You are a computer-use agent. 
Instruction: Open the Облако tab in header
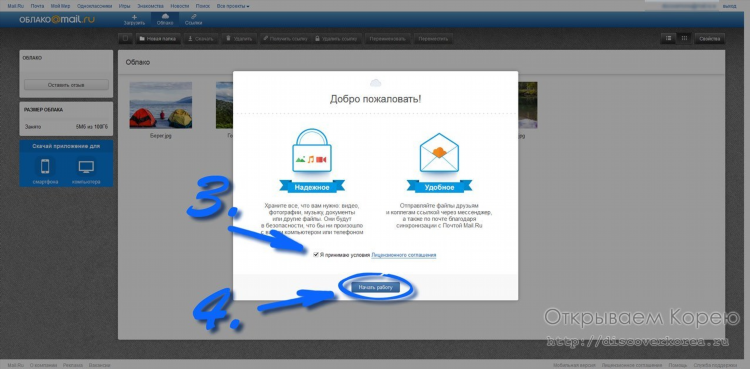coord(165,19)
